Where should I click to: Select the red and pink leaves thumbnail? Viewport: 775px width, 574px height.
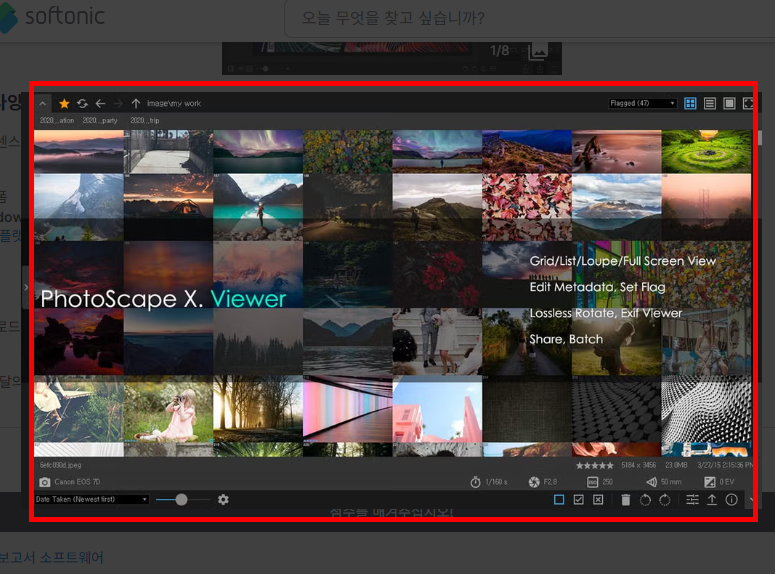[x=526, y=207]
